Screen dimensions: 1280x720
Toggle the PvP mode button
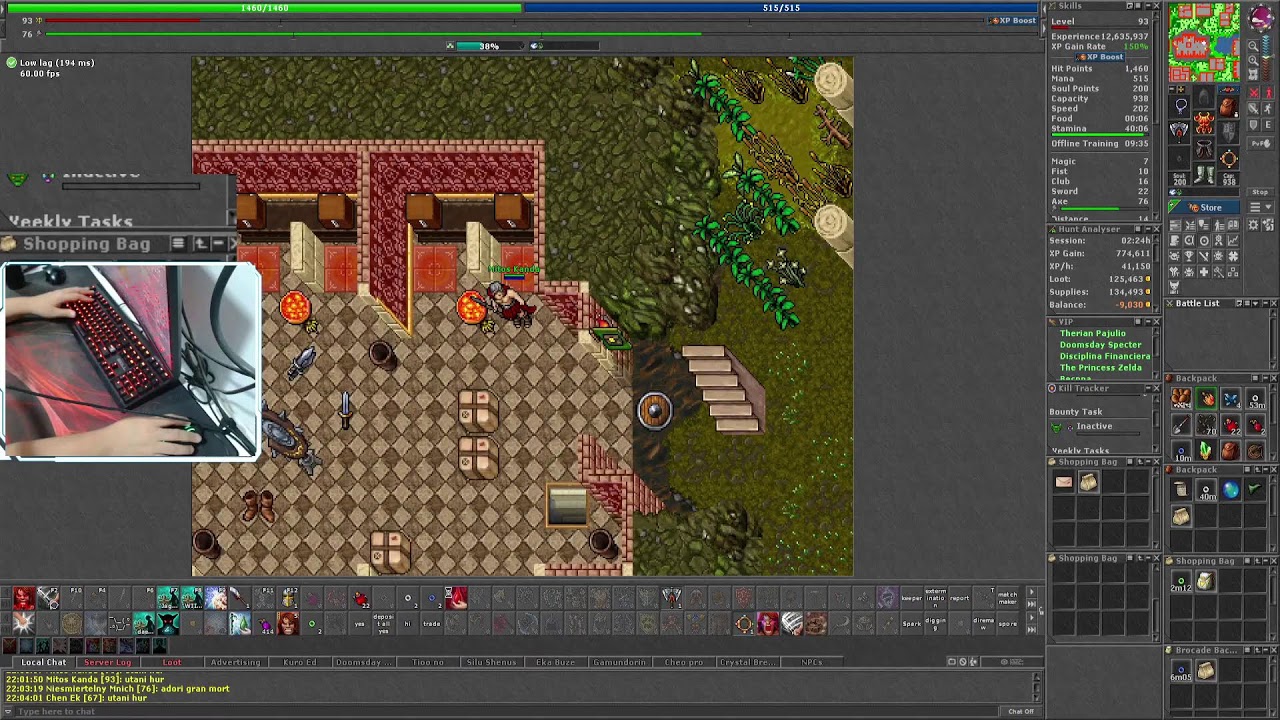pos(1260,144)
